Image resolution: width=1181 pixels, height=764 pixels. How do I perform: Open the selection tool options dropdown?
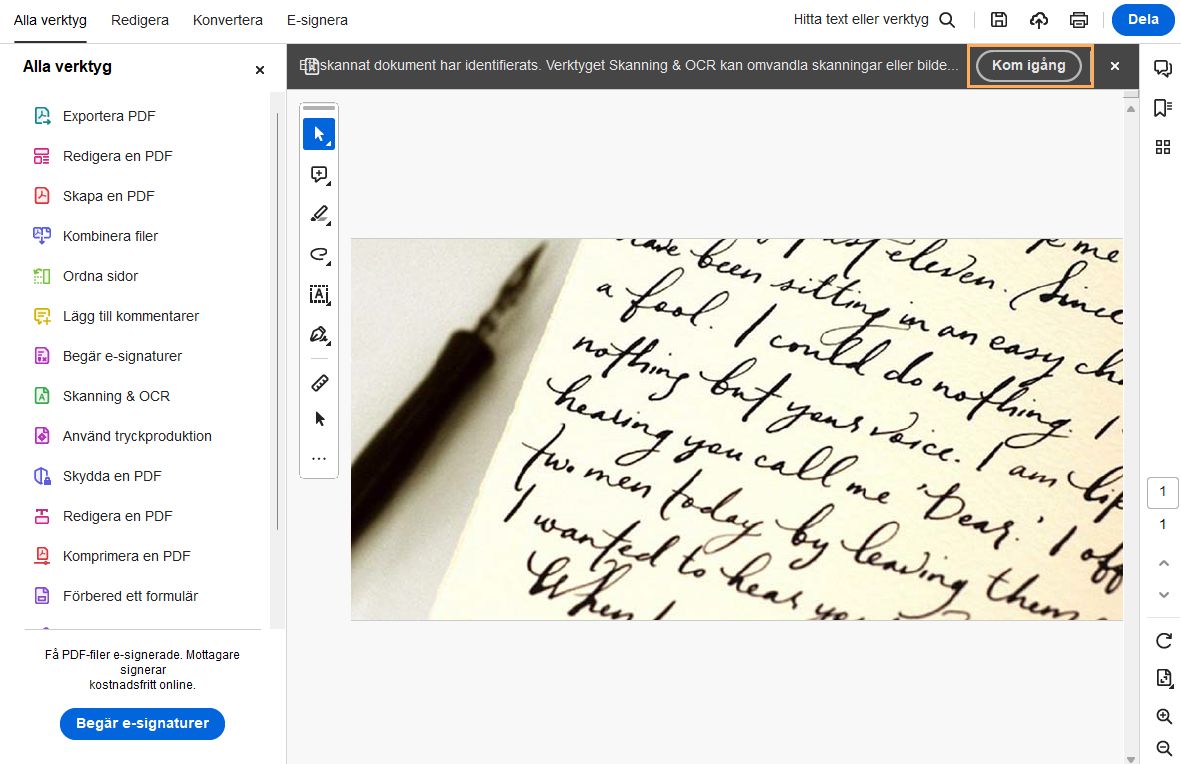pos(330,144)
